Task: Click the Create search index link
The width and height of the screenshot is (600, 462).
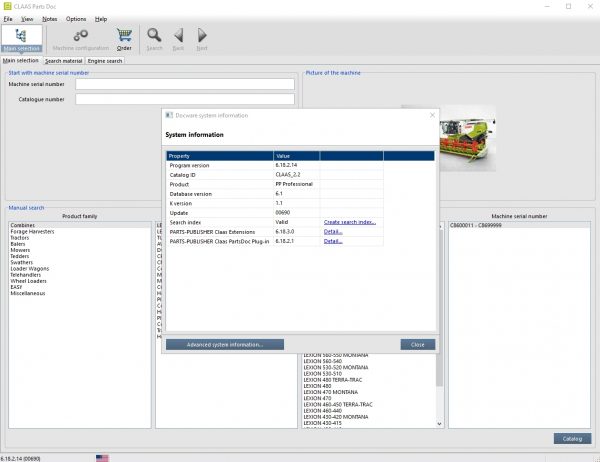Action: coord(349,221)
